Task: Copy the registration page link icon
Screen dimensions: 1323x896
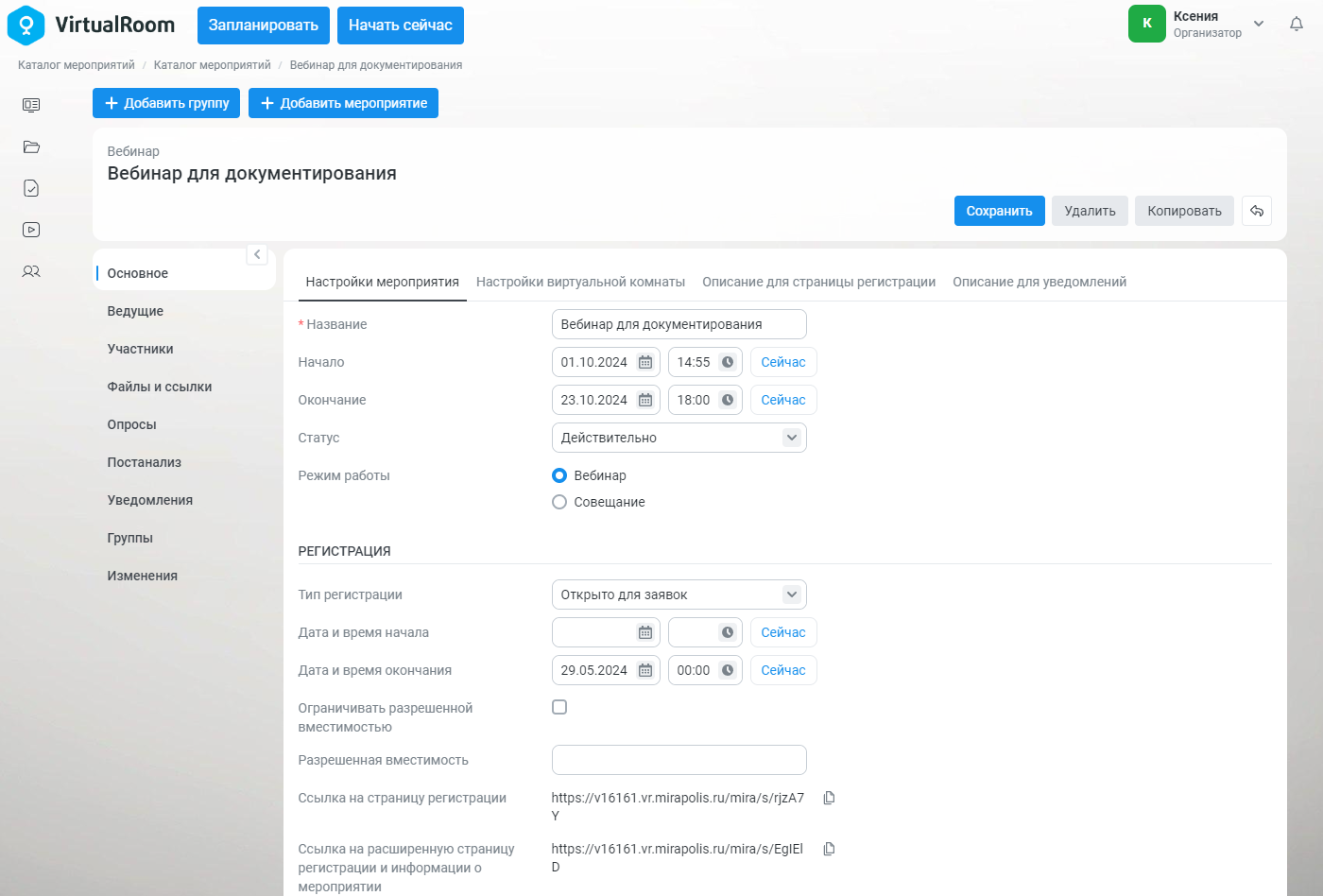Action: (829, 798)
